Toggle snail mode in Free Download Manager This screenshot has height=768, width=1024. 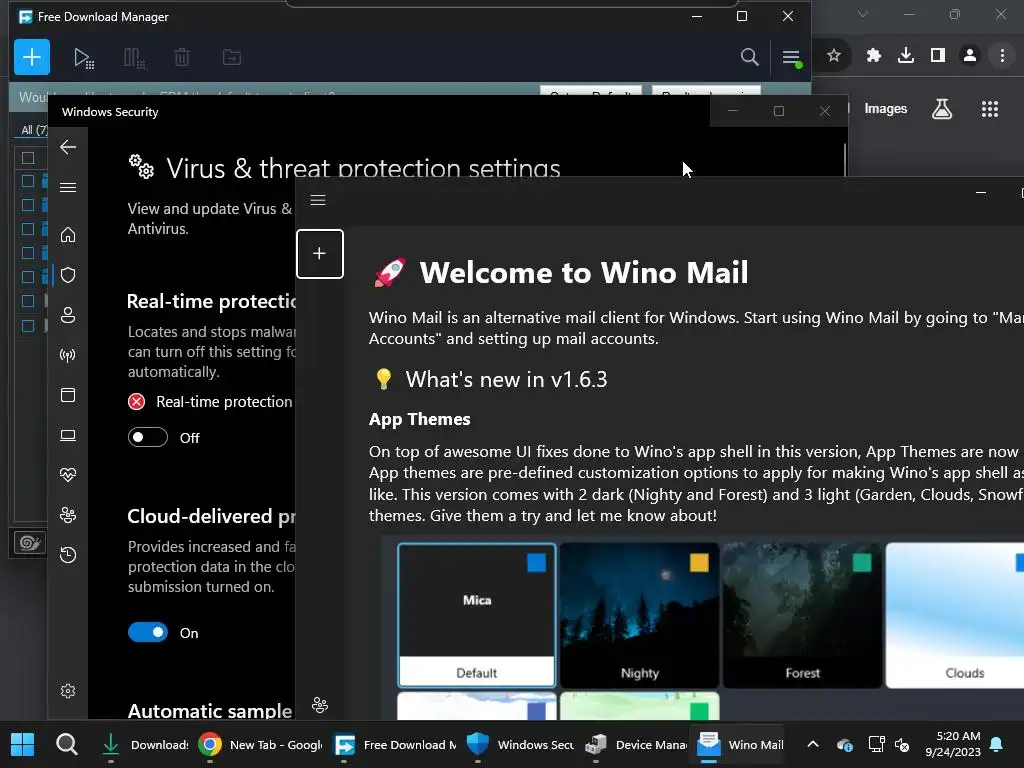click(29, 543)
